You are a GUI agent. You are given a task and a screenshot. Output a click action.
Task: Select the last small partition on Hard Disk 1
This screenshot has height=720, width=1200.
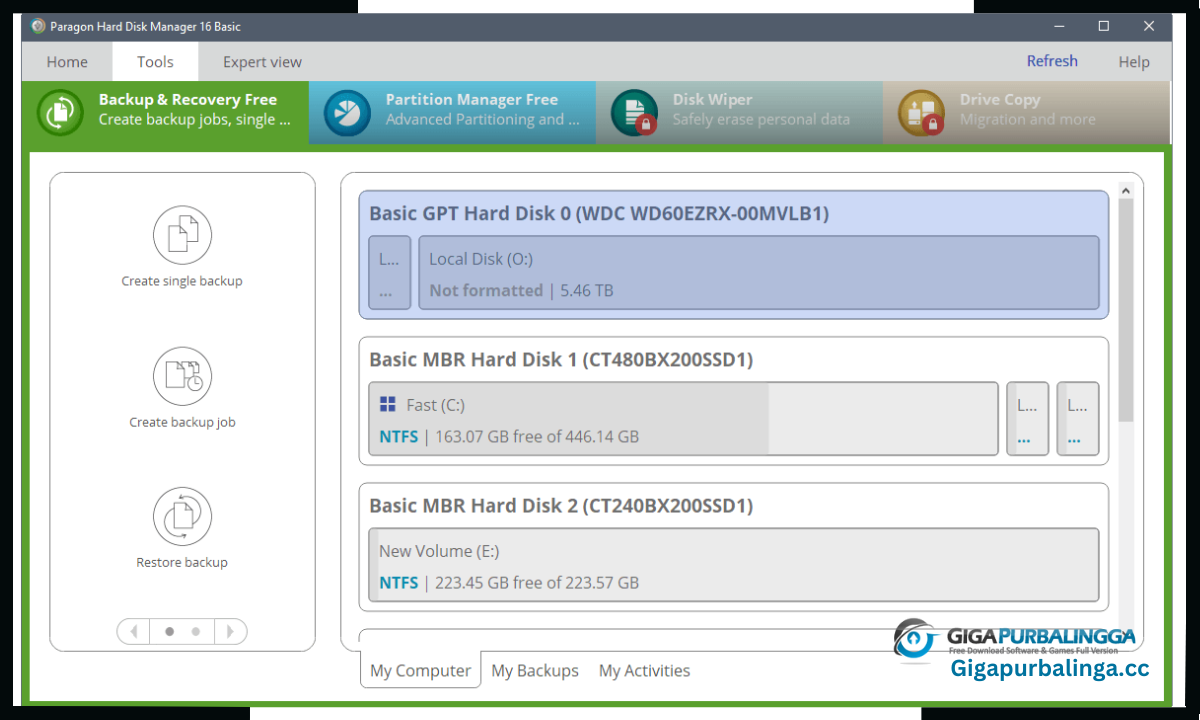pyautogui.click(x=1078, y=419)
